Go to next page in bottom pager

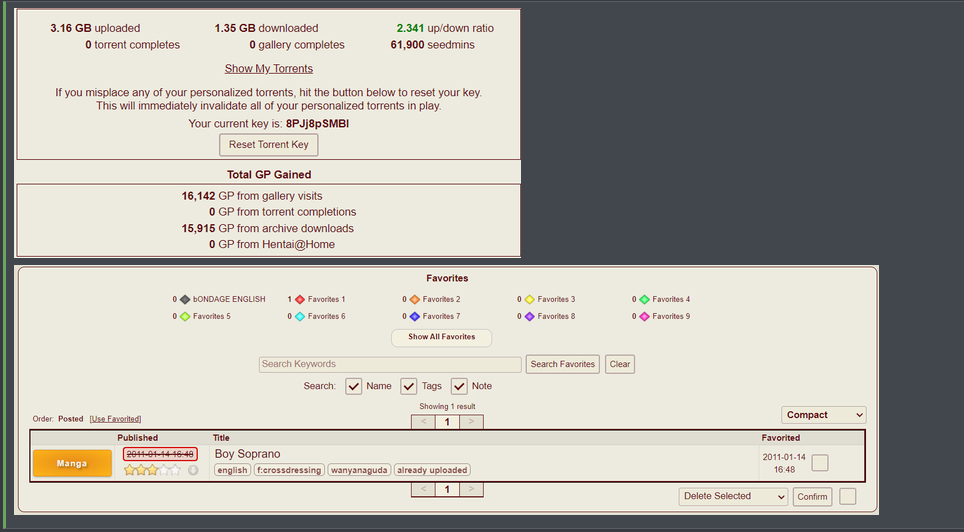(471, 490)
